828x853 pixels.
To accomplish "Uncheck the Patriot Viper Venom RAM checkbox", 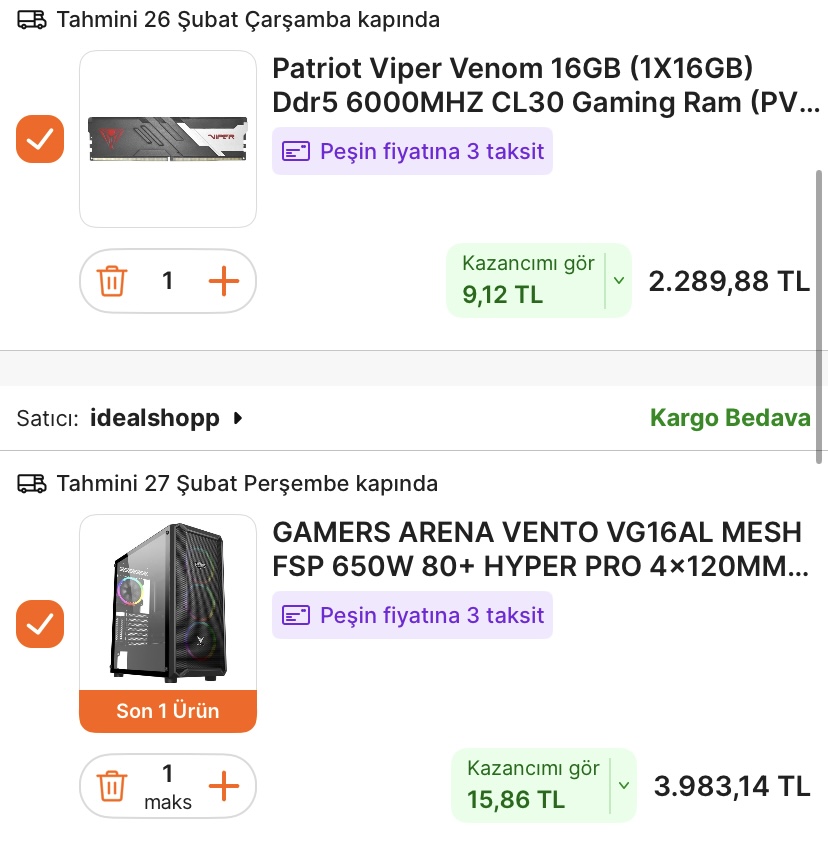I will [x=40, y=139].
